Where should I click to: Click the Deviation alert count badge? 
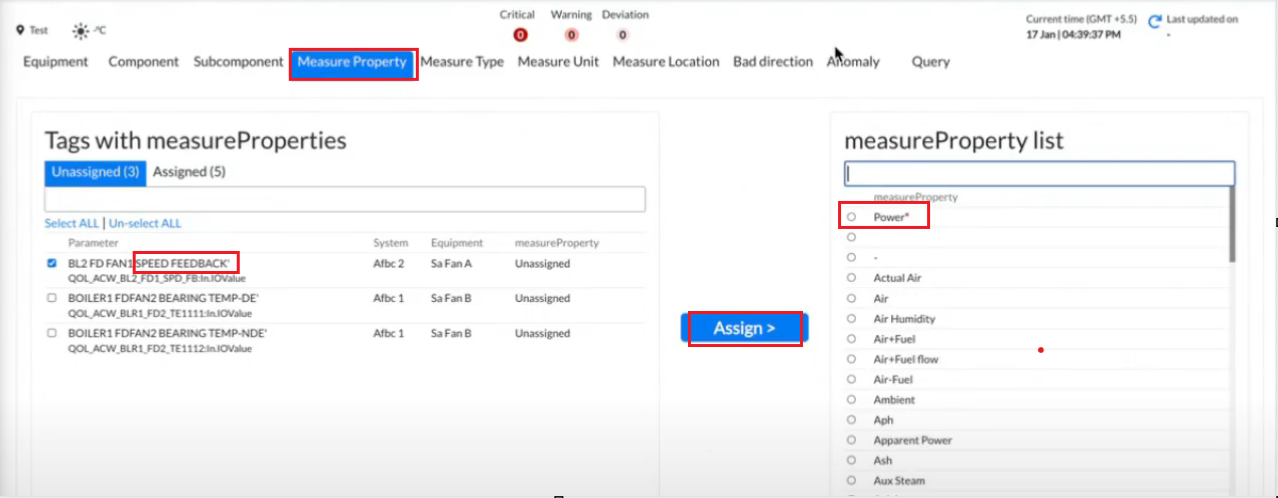click(x=622, y=35)
